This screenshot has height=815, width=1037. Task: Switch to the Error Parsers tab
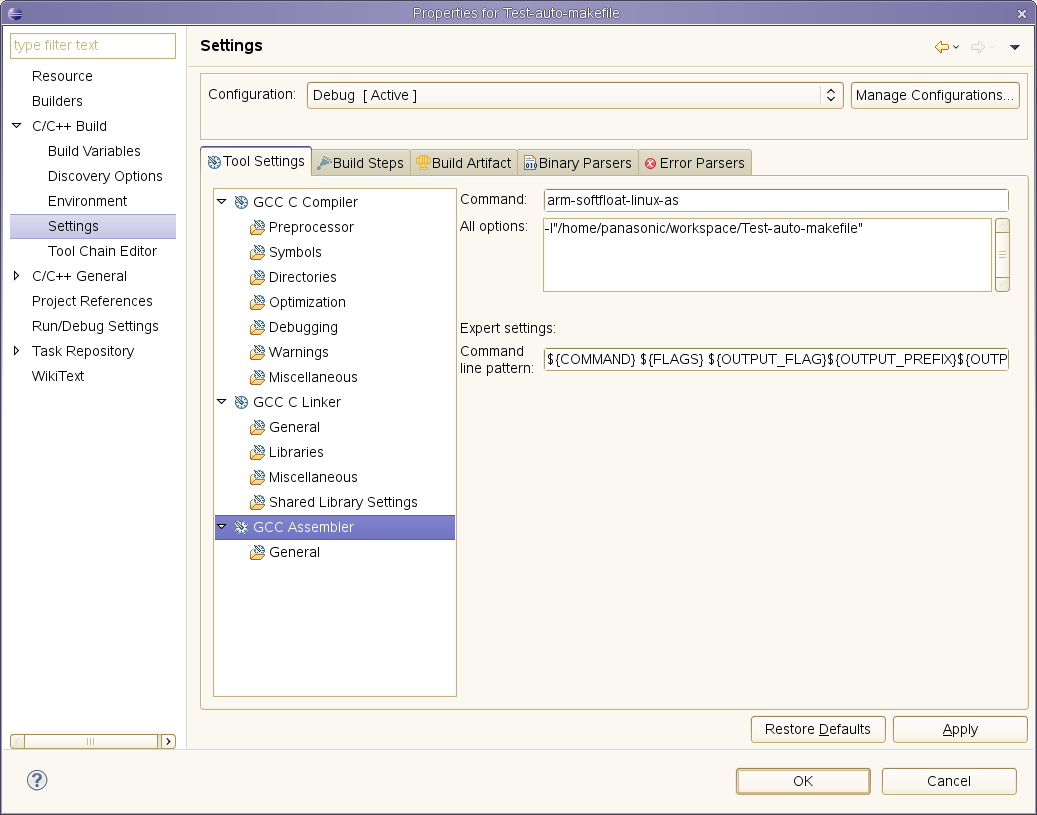tap(695, 163)
